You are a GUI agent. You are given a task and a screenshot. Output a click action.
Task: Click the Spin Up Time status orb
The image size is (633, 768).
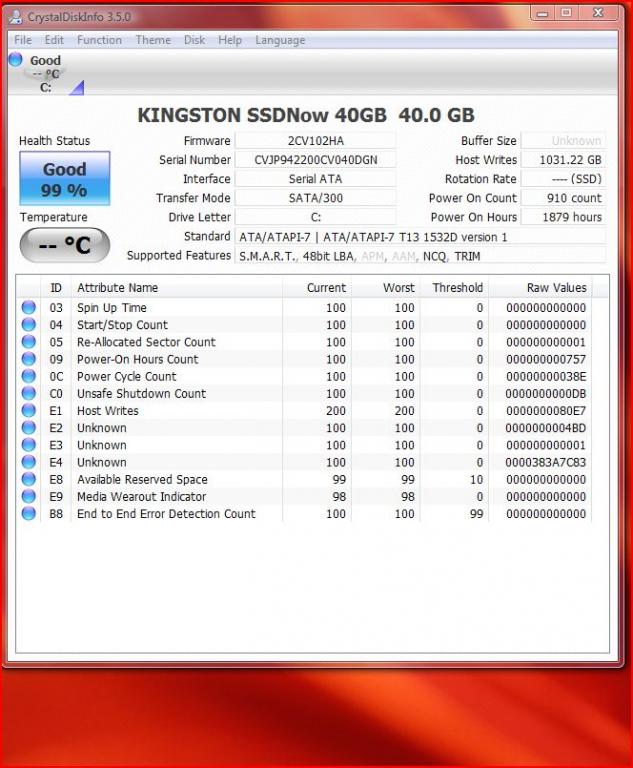[x=29, y=308]
